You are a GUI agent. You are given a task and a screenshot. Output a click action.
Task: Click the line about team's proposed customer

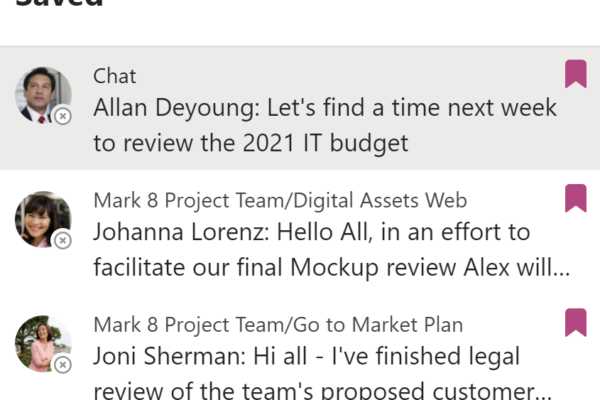[x=322, y=390]
